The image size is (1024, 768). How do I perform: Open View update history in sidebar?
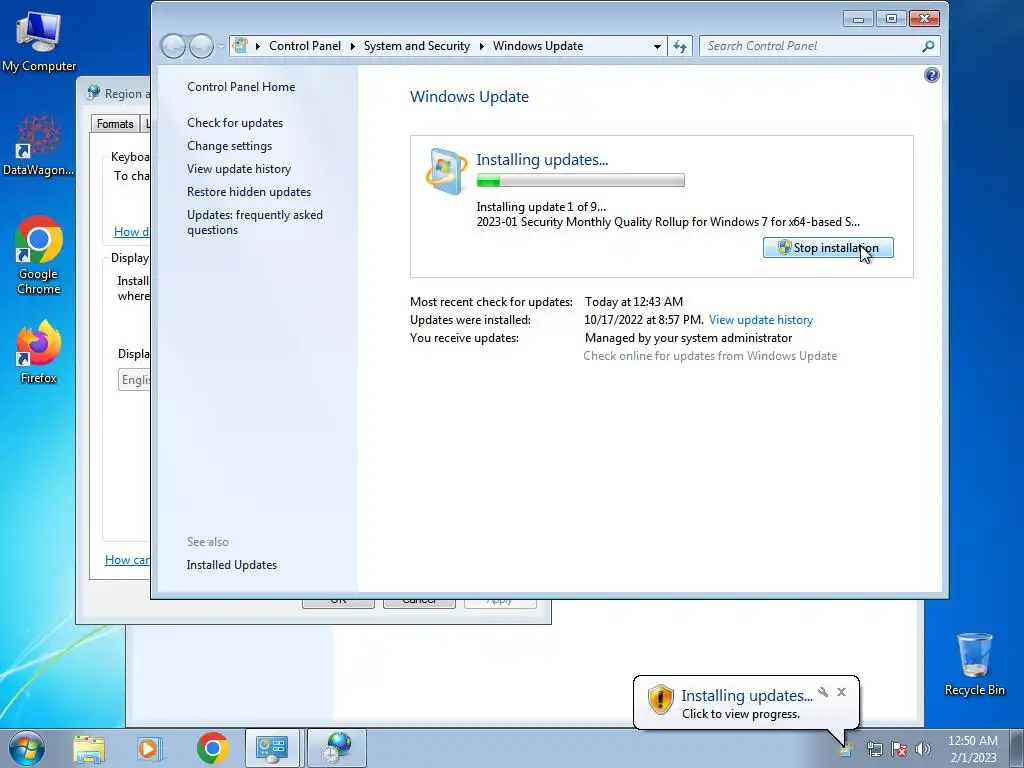pos(239,168)
